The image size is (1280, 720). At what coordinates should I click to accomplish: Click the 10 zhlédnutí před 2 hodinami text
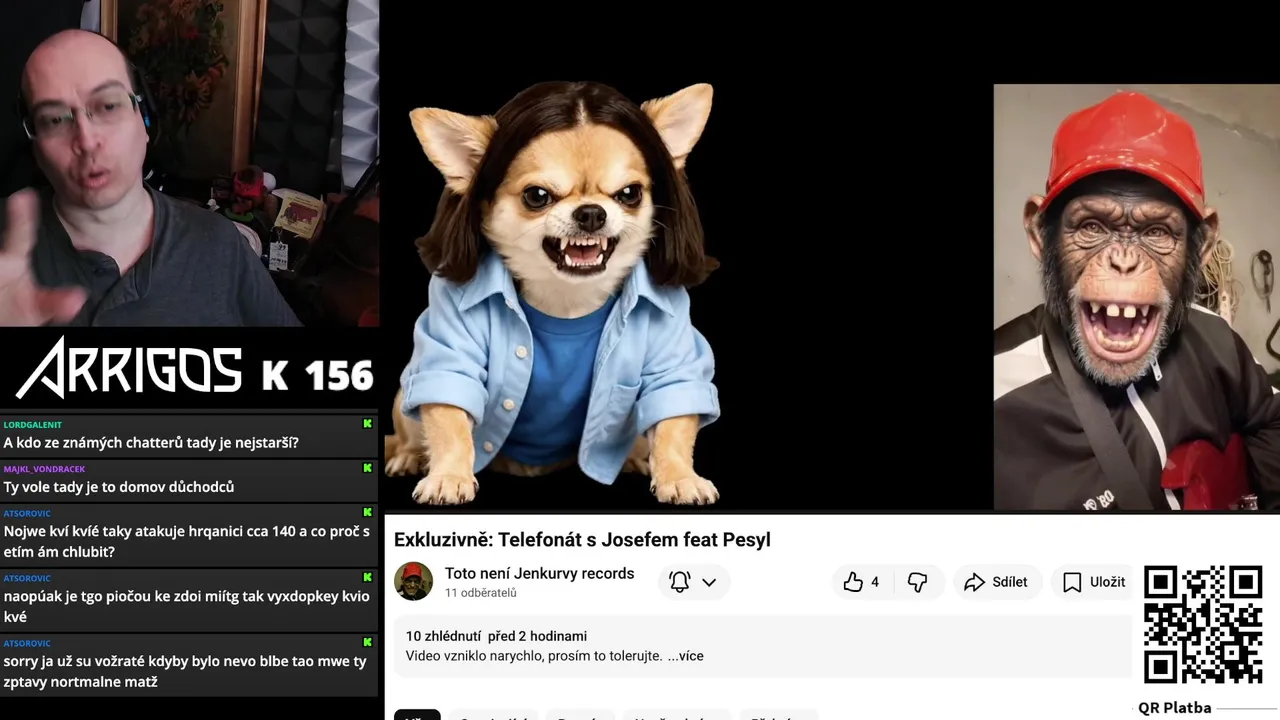(496, 636)
